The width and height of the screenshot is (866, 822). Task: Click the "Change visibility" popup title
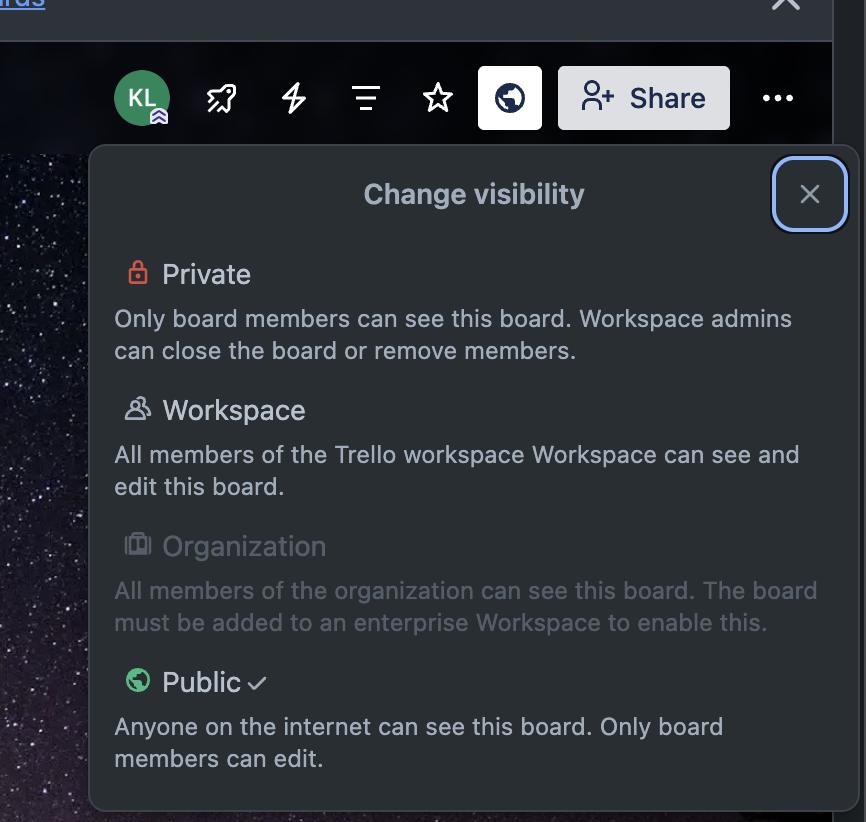473,194
